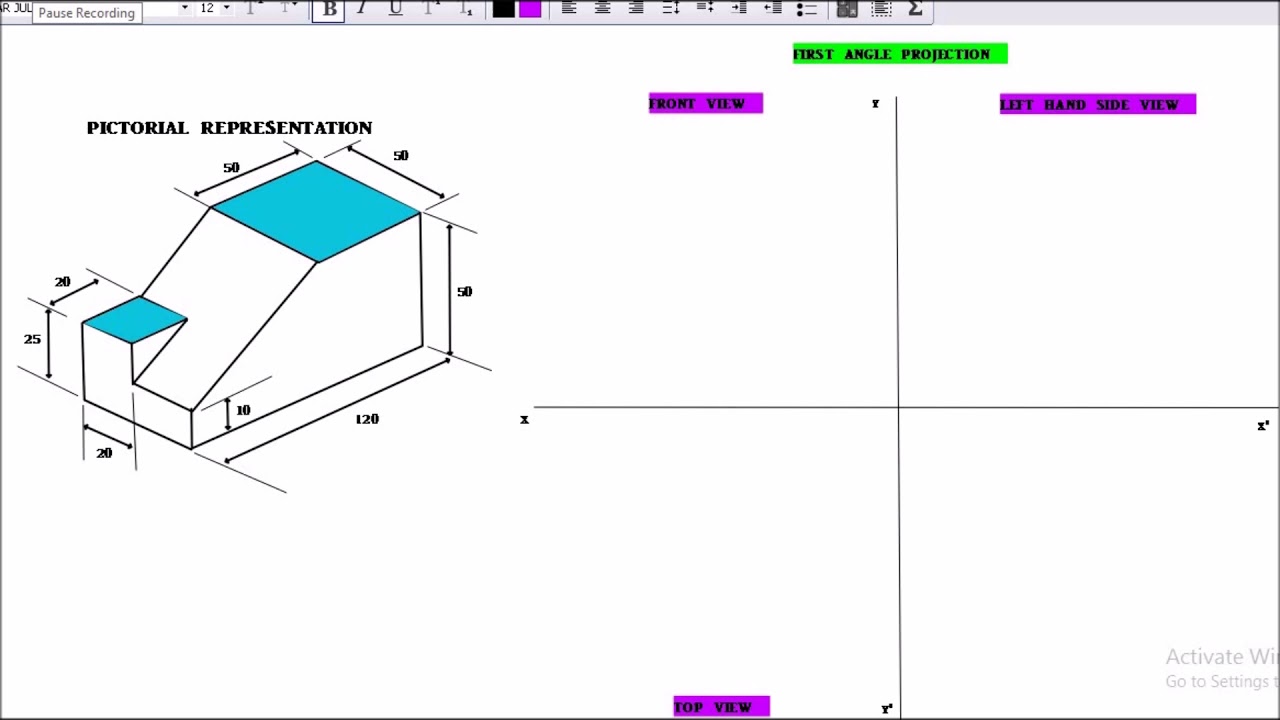Open the line spacing options
This screenshot has width=1280, height=720.
coord(671,9)
